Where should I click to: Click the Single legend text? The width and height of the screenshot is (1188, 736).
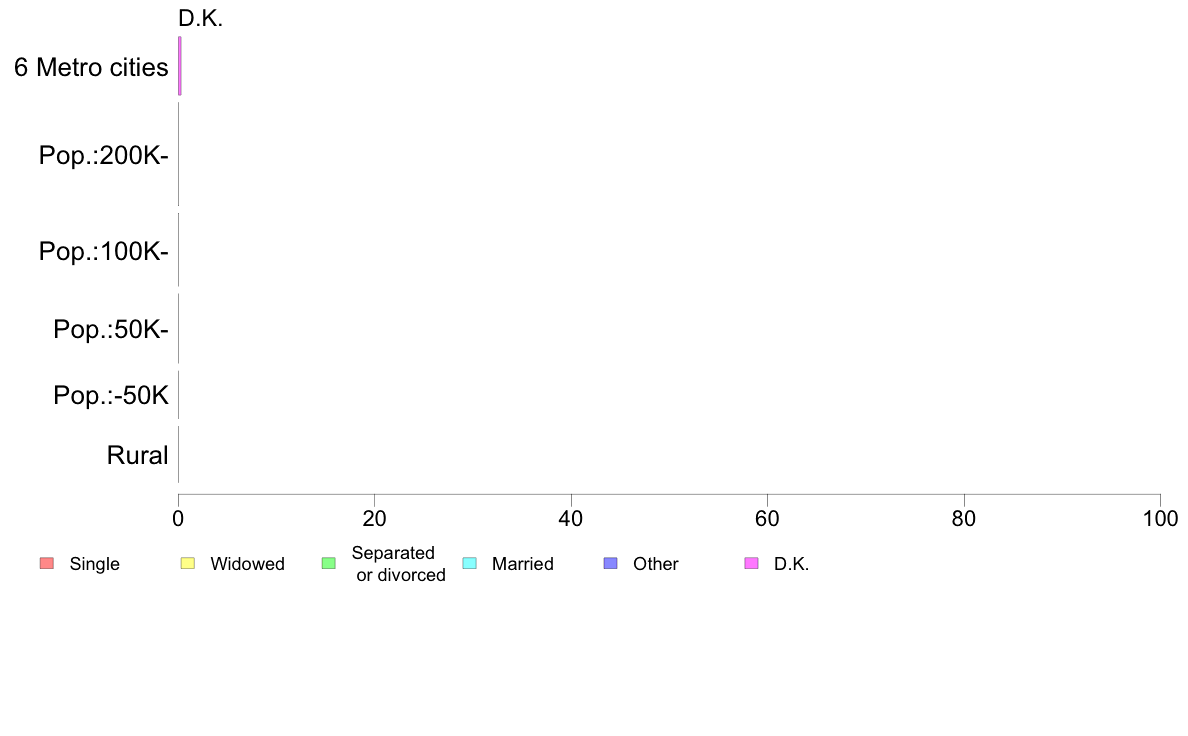95,564
